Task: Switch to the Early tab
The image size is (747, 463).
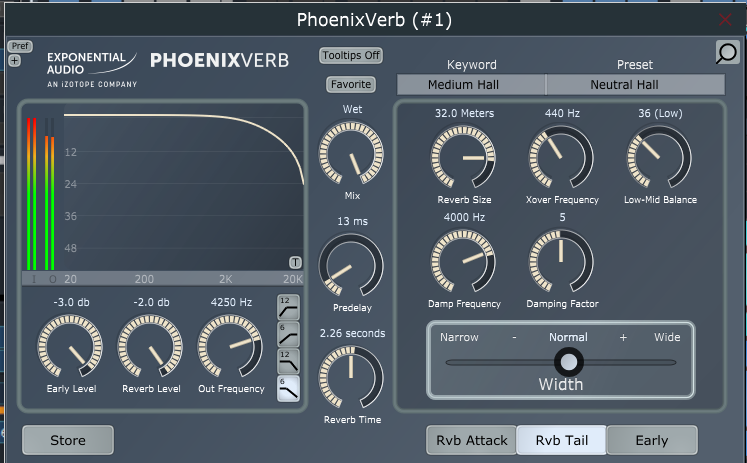Action: coord(652,440)
